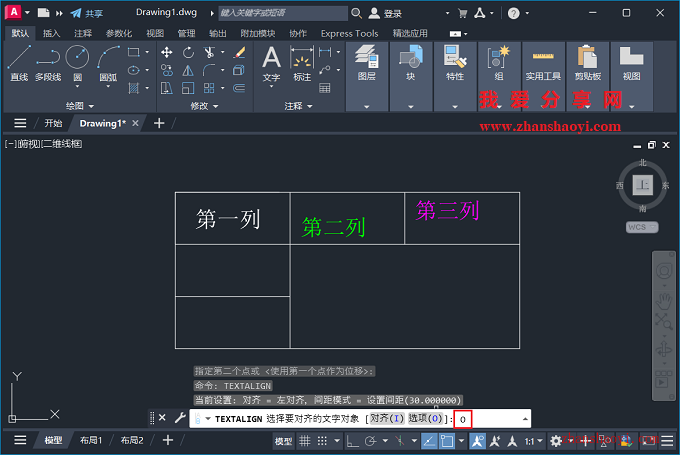Select the Circle (圆) tool

[77, 63]
